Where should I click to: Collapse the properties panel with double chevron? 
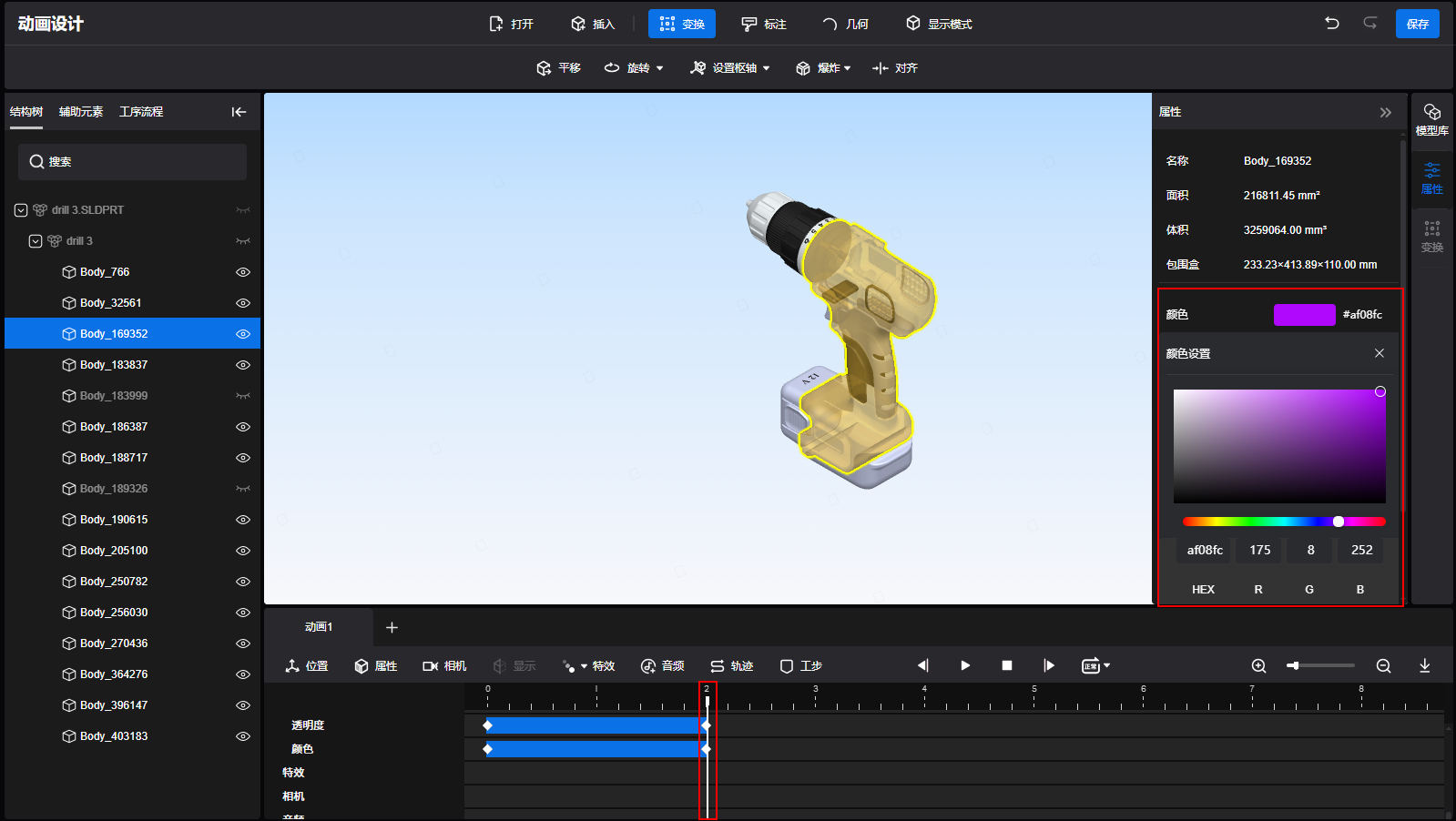pos(1385,112)
